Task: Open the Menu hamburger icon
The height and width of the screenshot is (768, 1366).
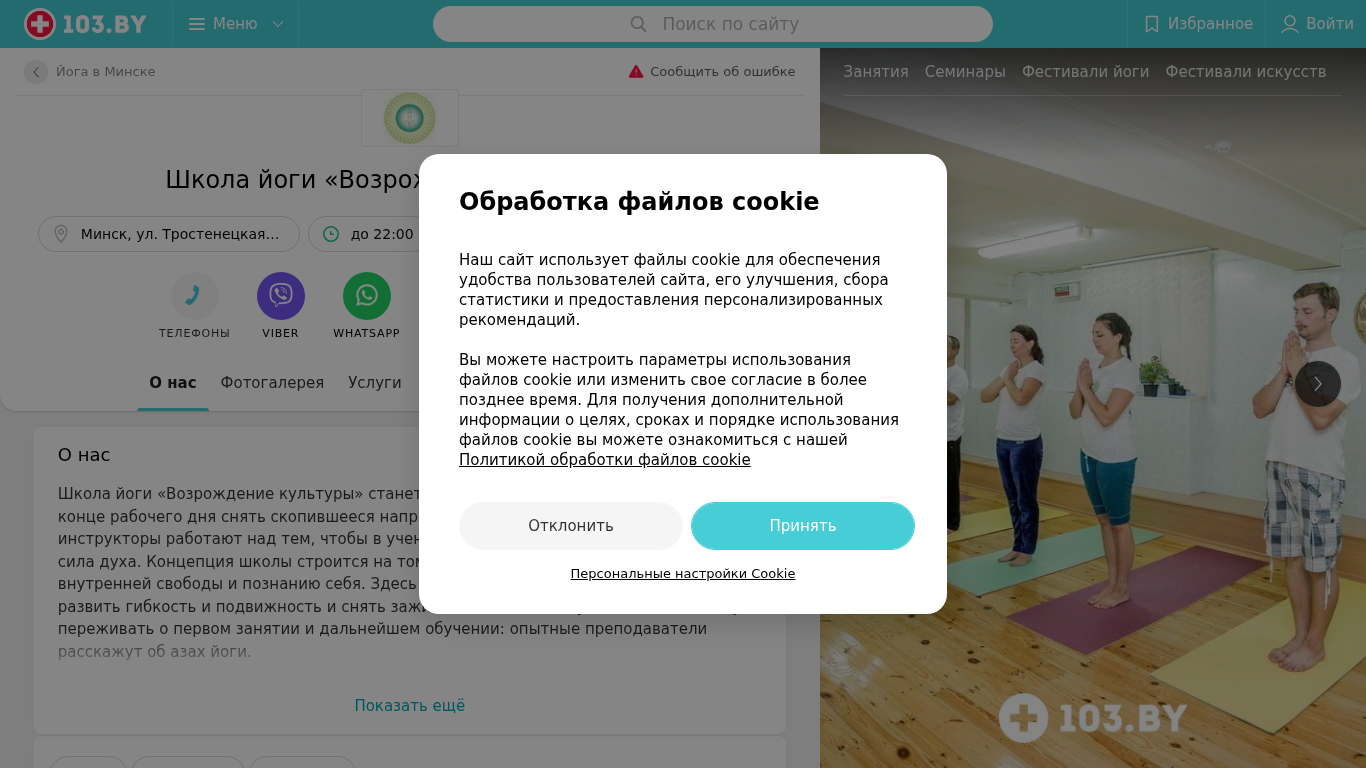Action: [197, 24]
